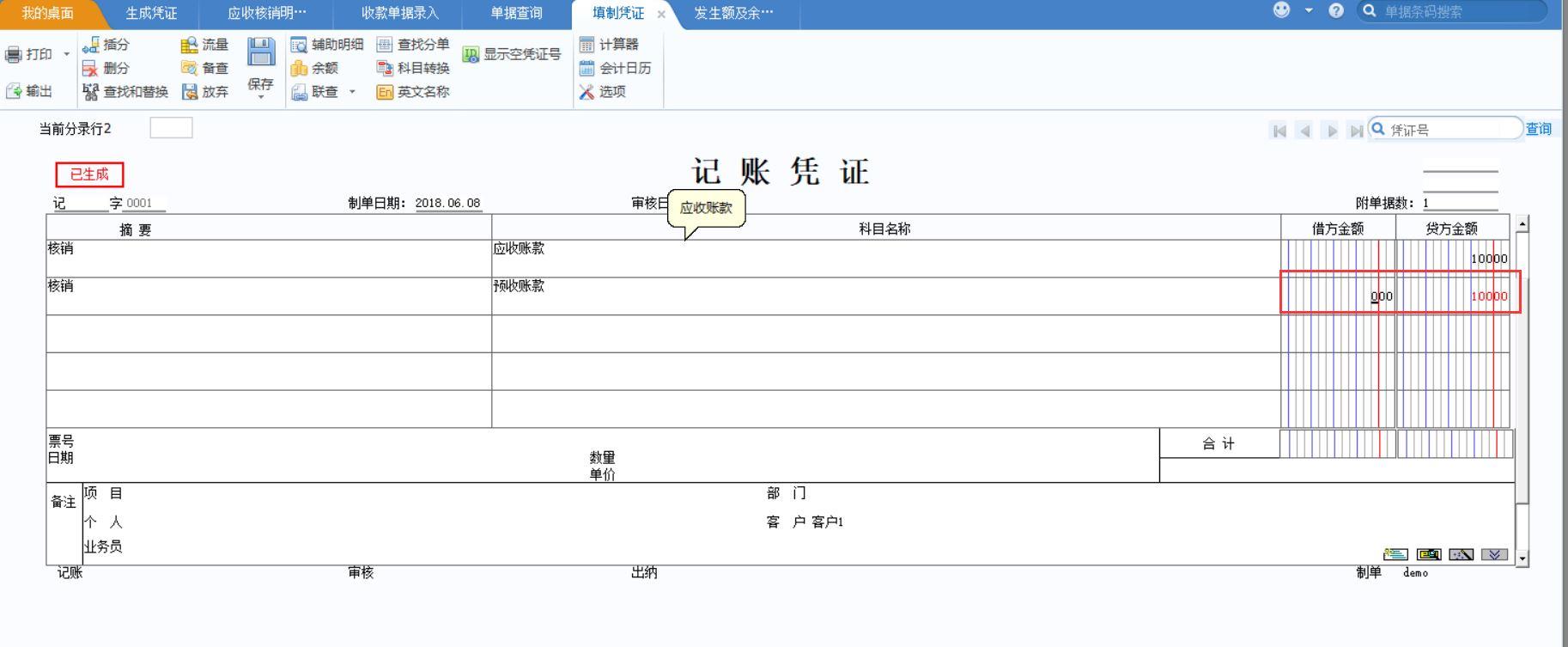
Task: Switch to 发生额及余… tab
Action: [x=733, y=13]
